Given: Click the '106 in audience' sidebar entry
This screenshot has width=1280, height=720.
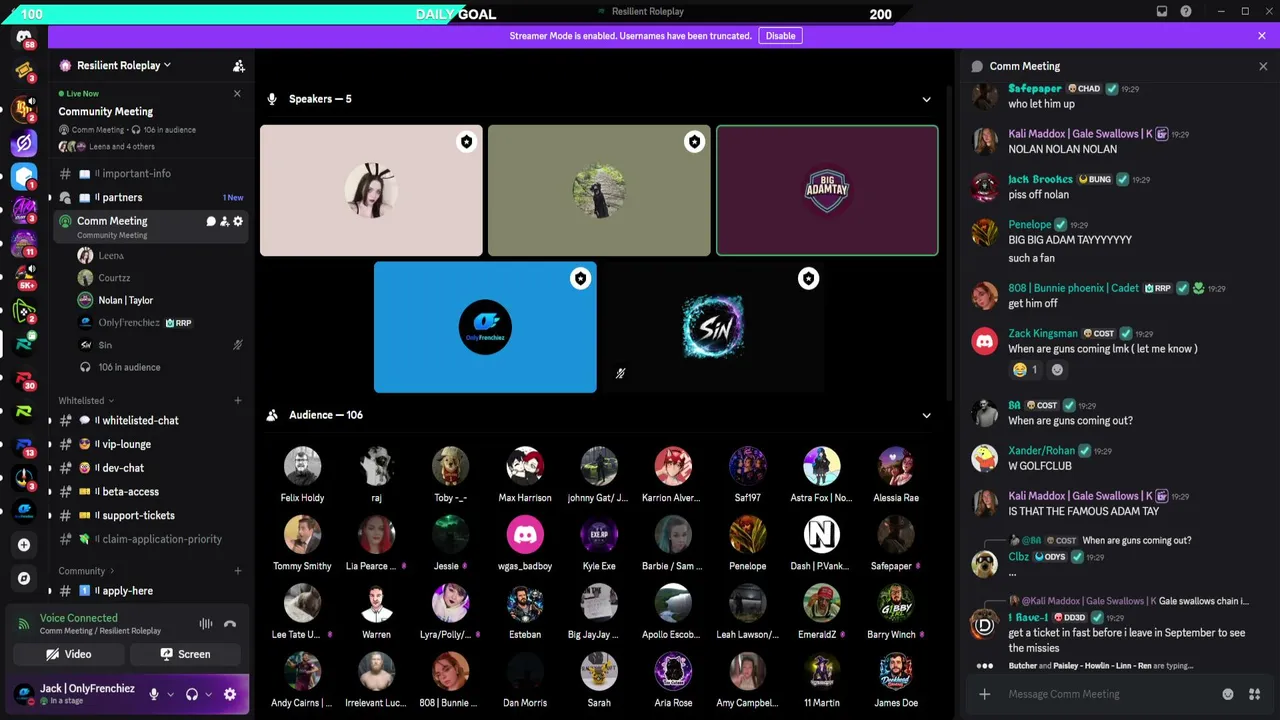Looking at the screenshot, I should coord(129,368).
